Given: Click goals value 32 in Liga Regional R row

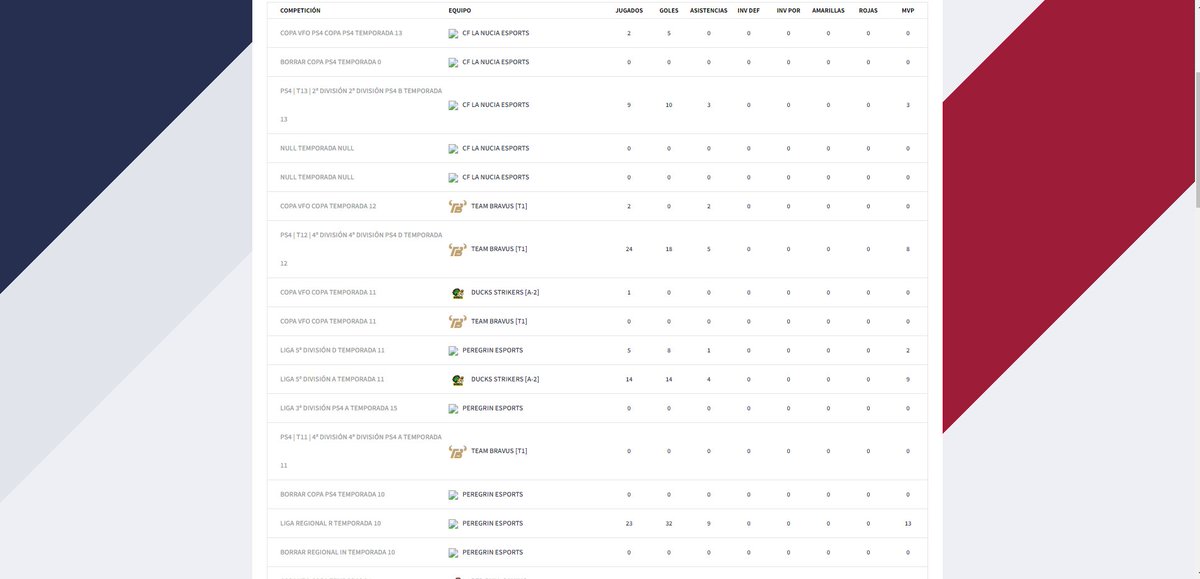Looking at the screenshot, I should tap(669, 523).
